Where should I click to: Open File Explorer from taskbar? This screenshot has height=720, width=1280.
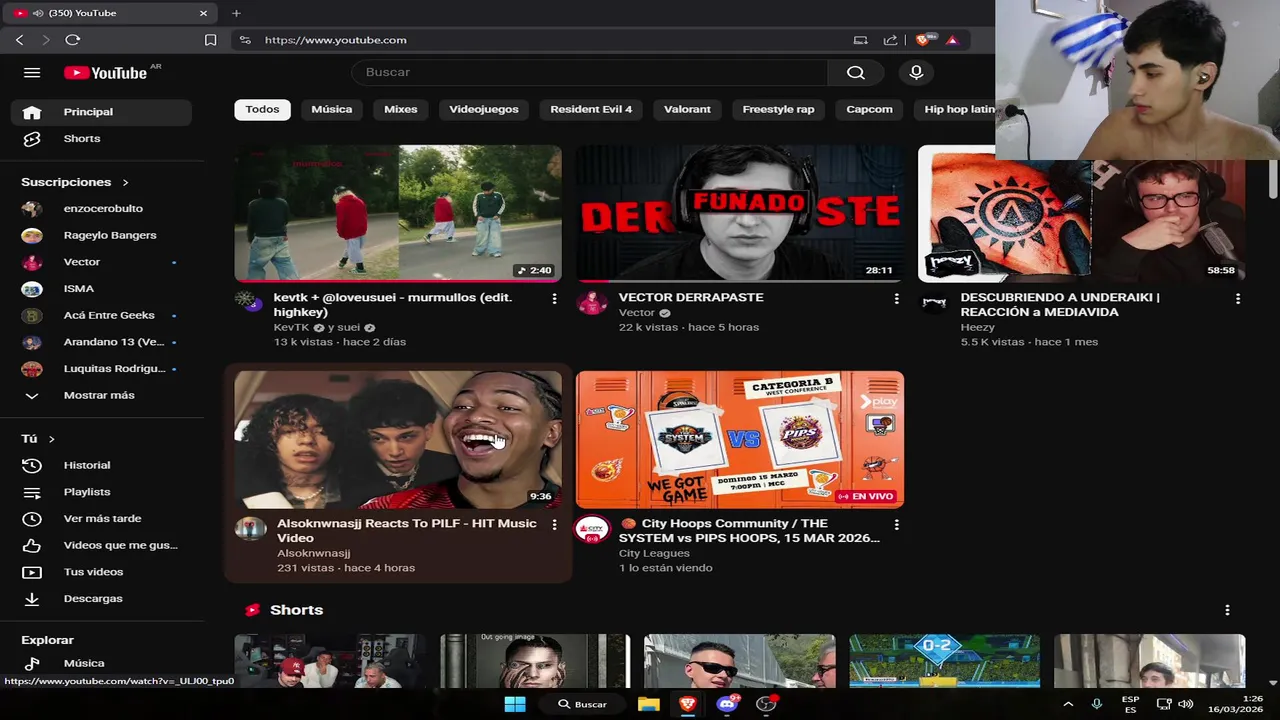(x=649, y=704)
